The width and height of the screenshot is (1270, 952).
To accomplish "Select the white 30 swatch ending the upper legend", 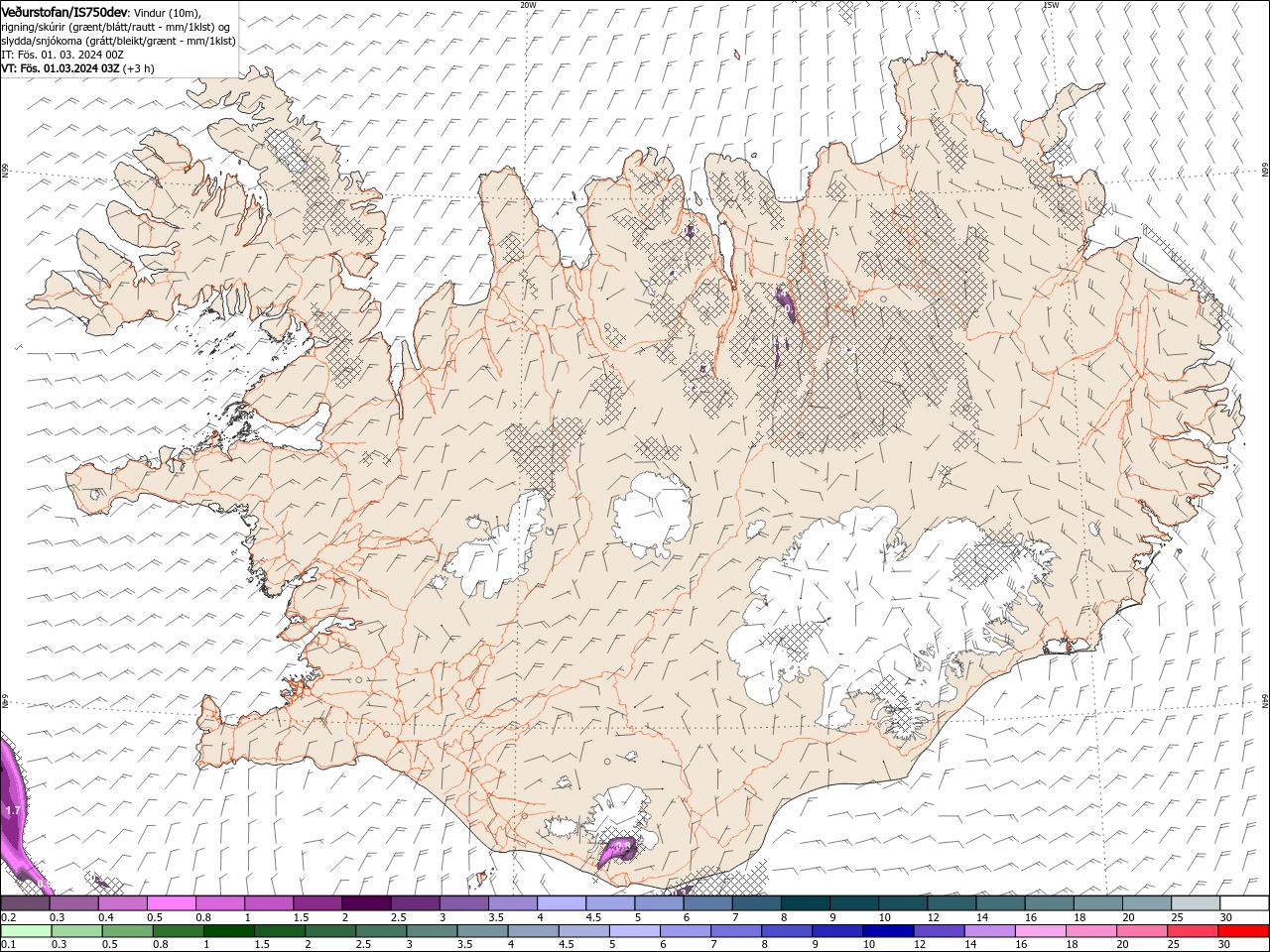I will 1244,903.
